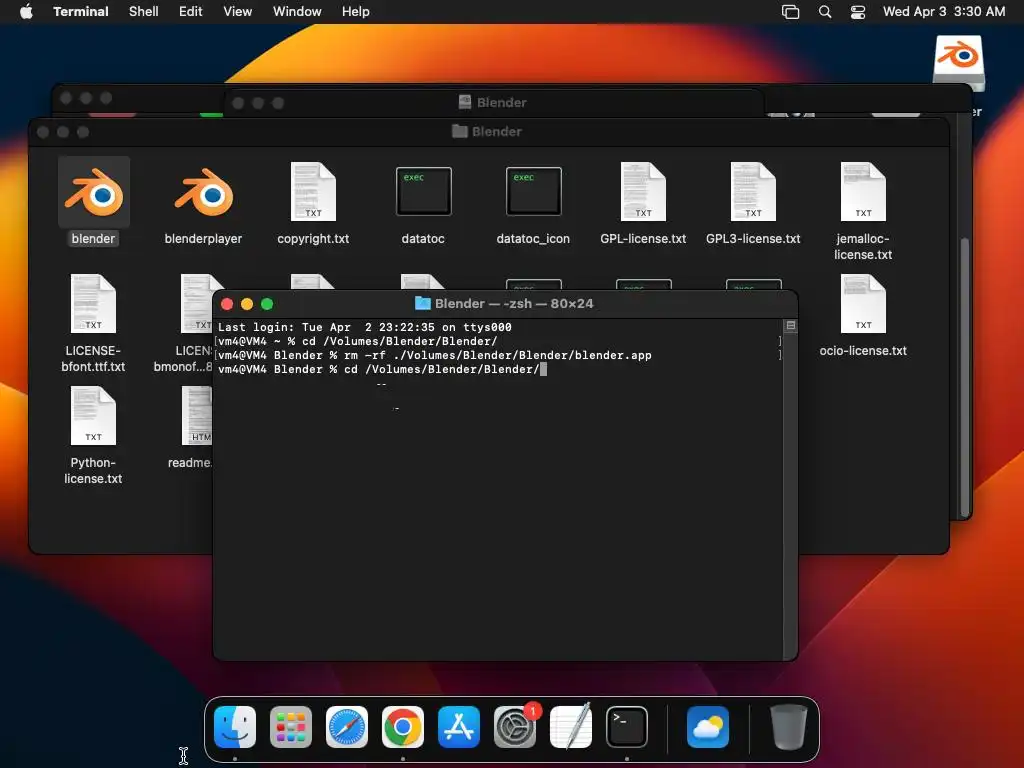Select the GPL3-license.txt file
The width and height of the screenshot is (1024, 768).
point(753,191)
